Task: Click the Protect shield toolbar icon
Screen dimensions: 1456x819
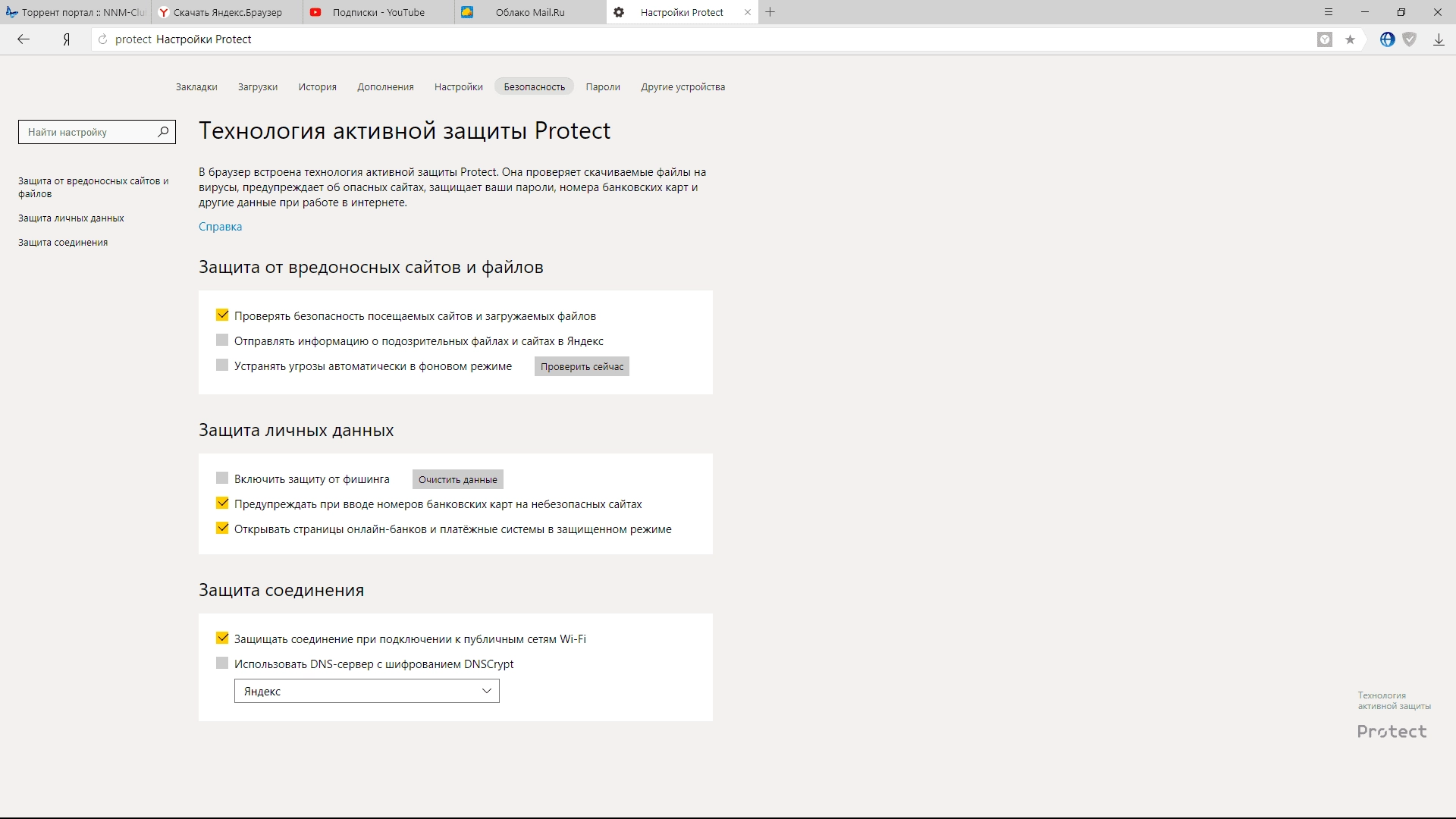Action: (x=1410, y=39)
